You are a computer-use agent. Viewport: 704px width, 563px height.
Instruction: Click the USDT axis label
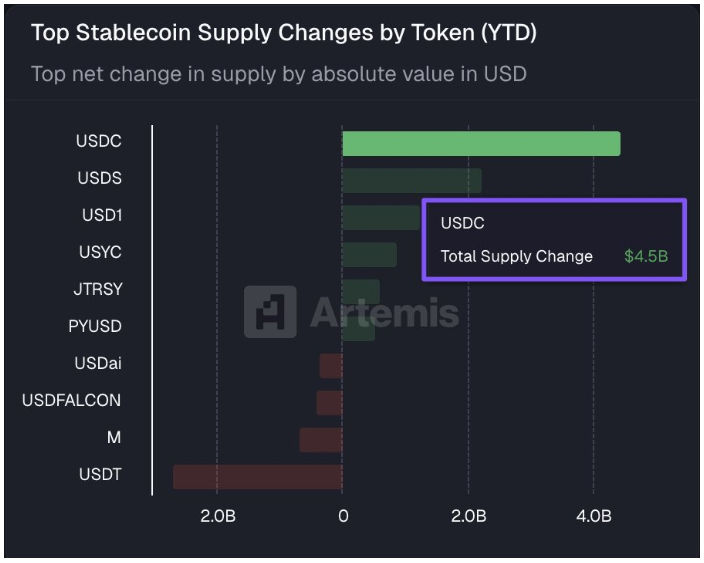tap(99, 474)
